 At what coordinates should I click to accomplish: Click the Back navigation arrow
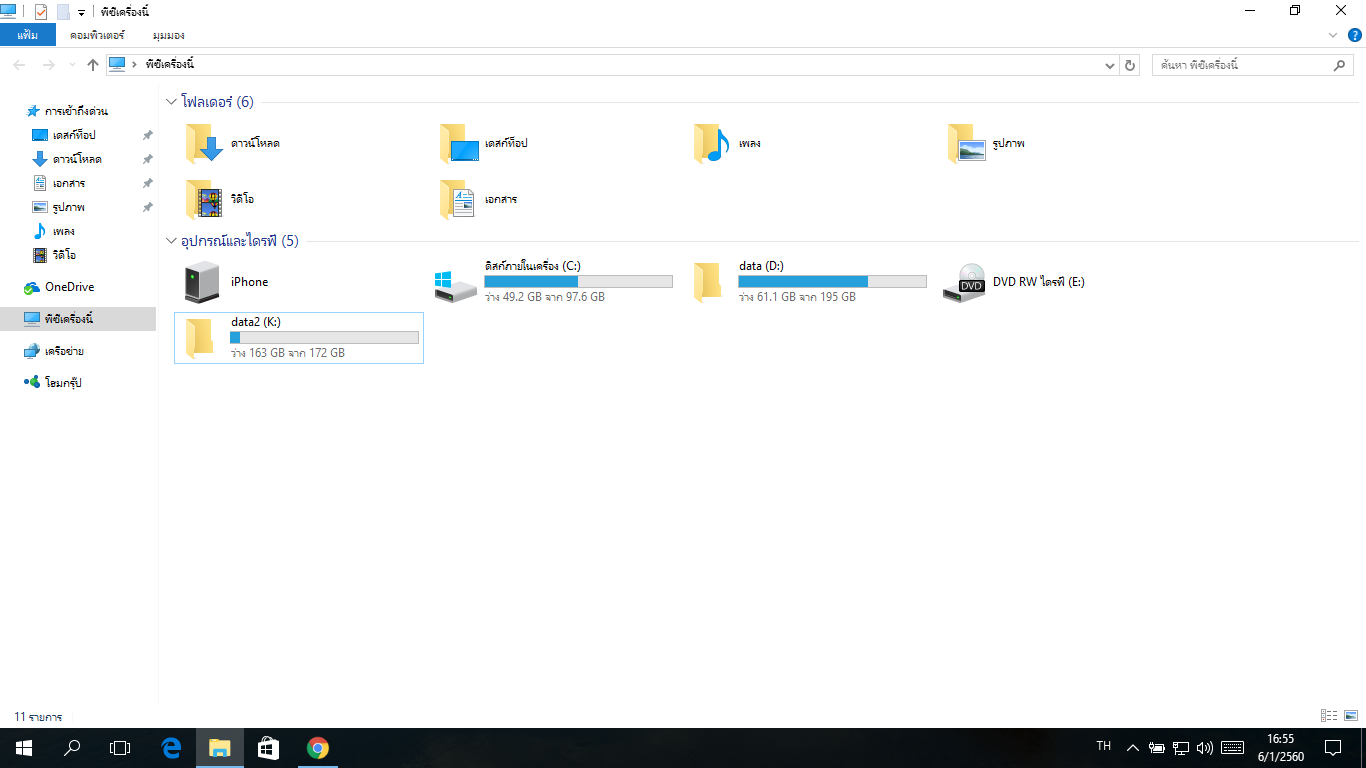point(19,65)
